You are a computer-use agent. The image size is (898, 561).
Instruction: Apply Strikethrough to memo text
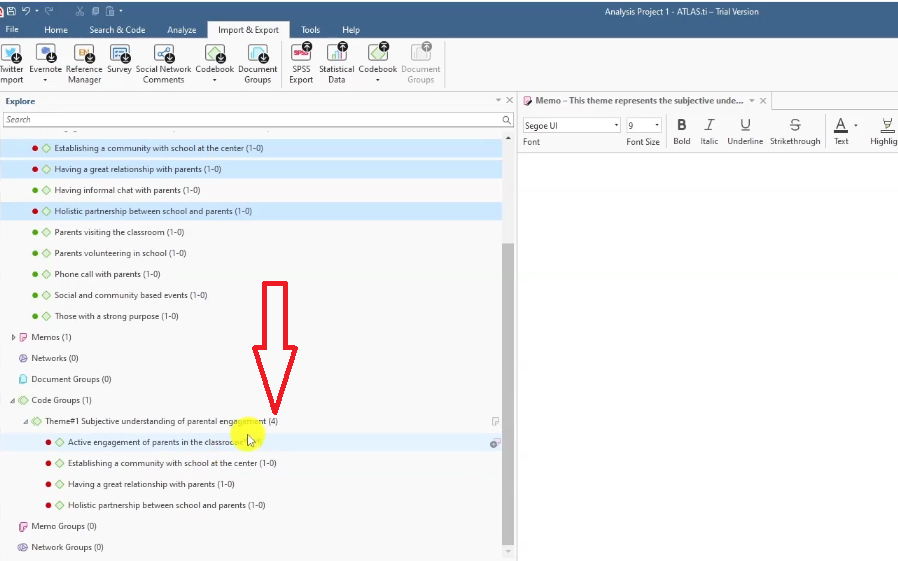tap(795, 125)
